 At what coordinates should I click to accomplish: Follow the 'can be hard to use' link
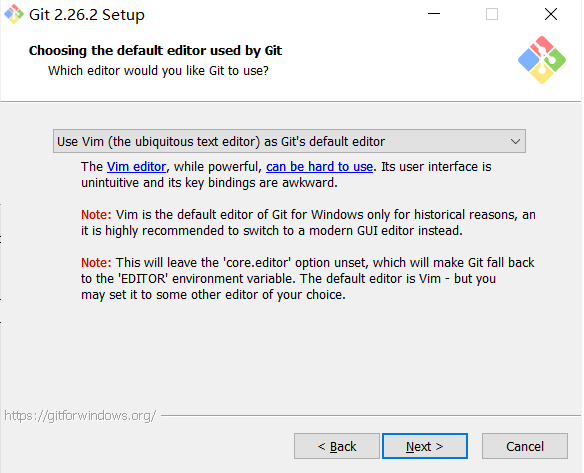click(x=320, y=166)
